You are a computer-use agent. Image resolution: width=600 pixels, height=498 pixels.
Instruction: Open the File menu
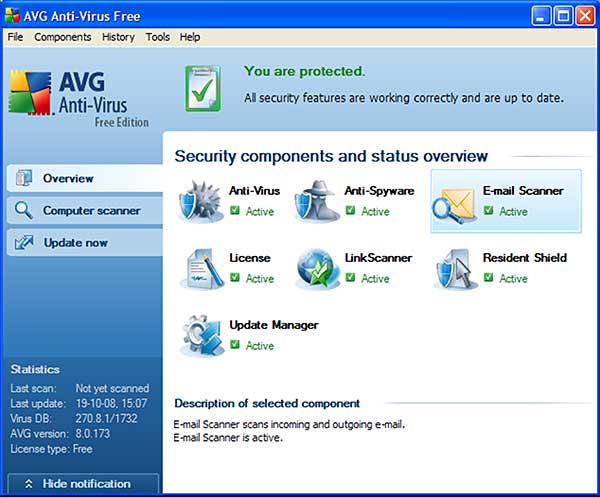pos(15,37)
